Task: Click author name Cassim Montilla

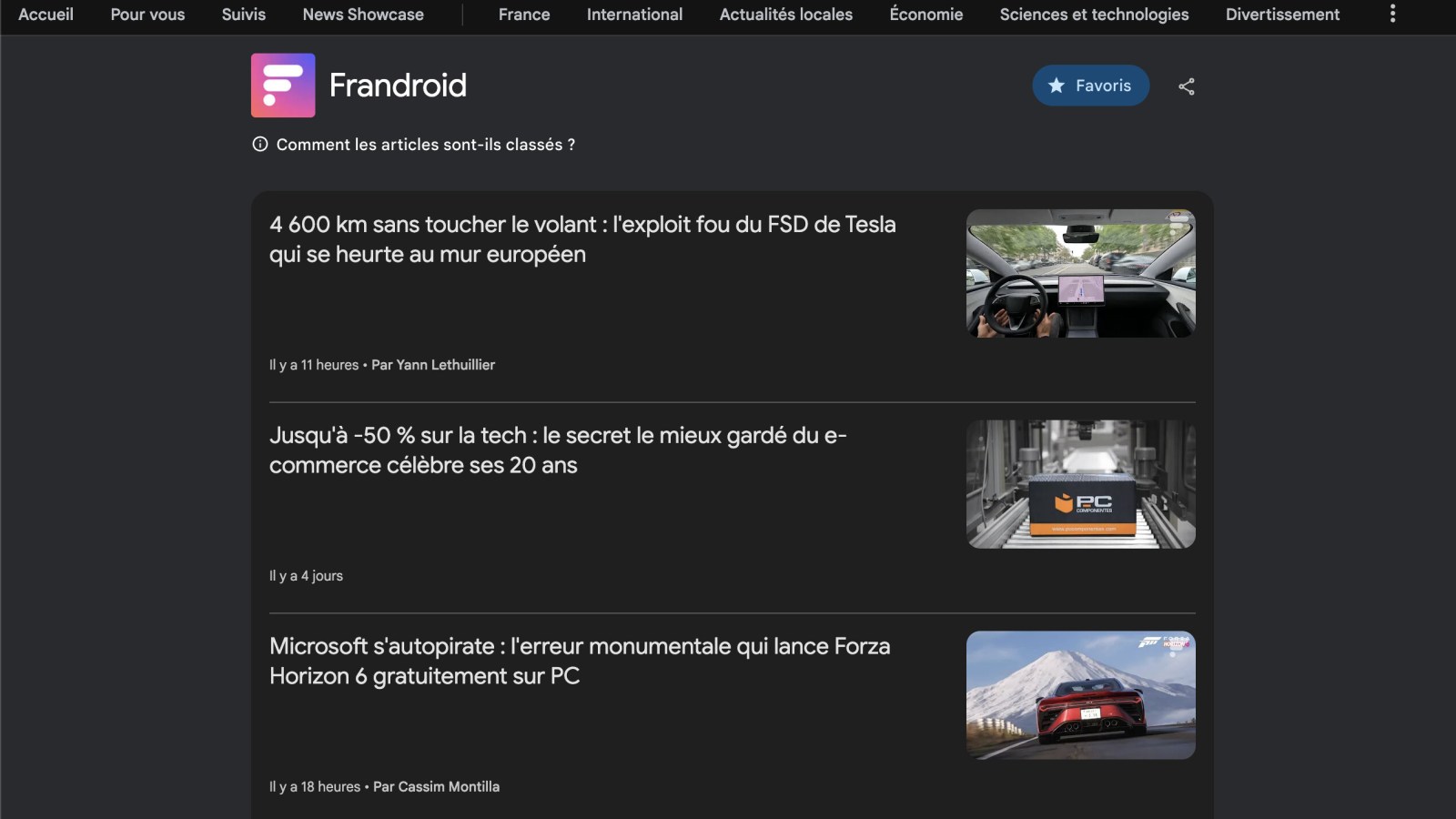Action: coord(449,787)
